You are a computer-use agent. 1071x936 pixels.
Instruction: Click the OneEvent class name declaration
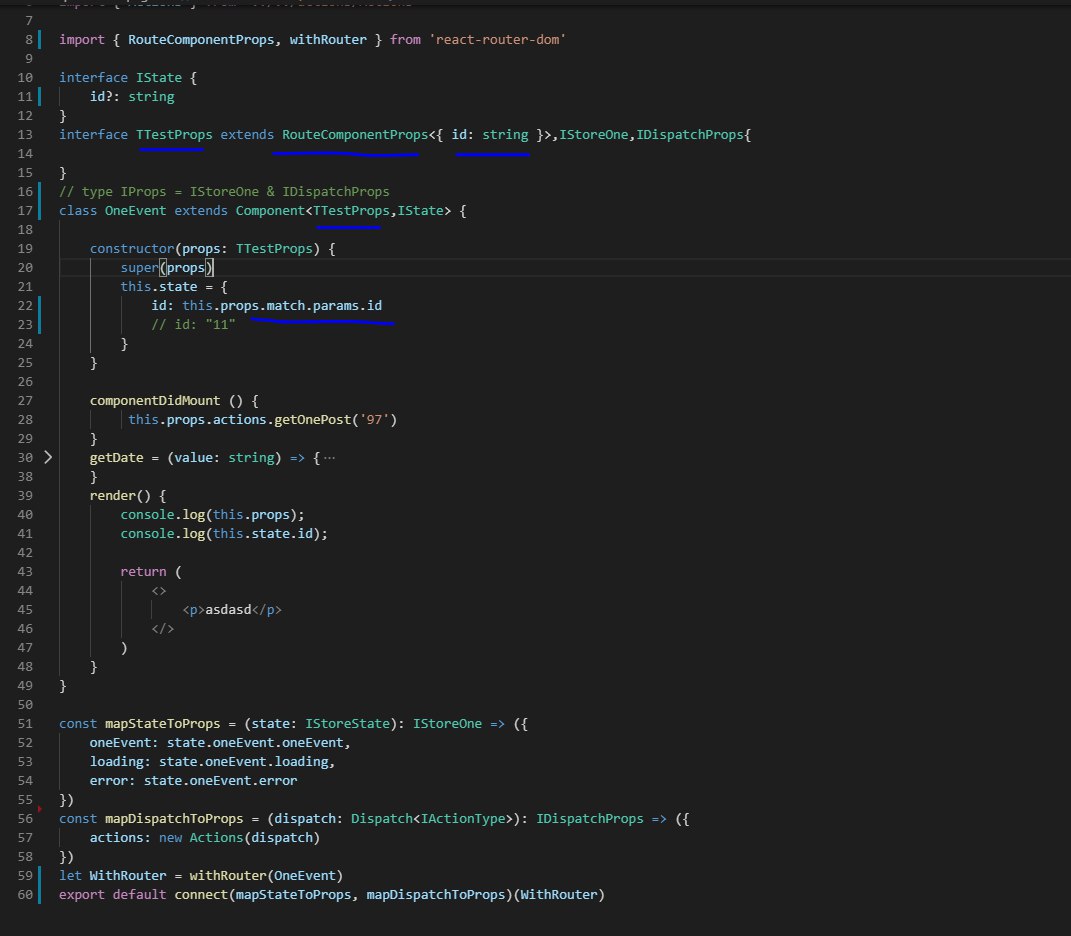[135, 210]
